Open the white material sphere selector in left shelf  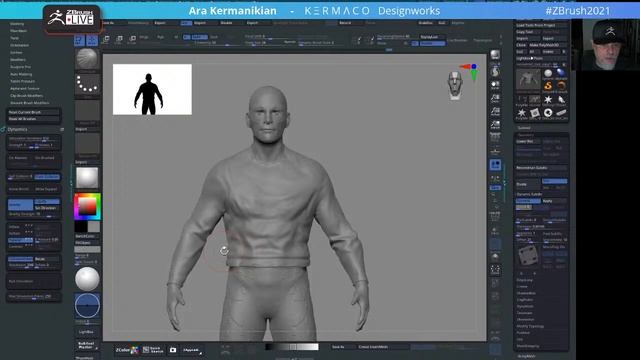coord(87,178)
